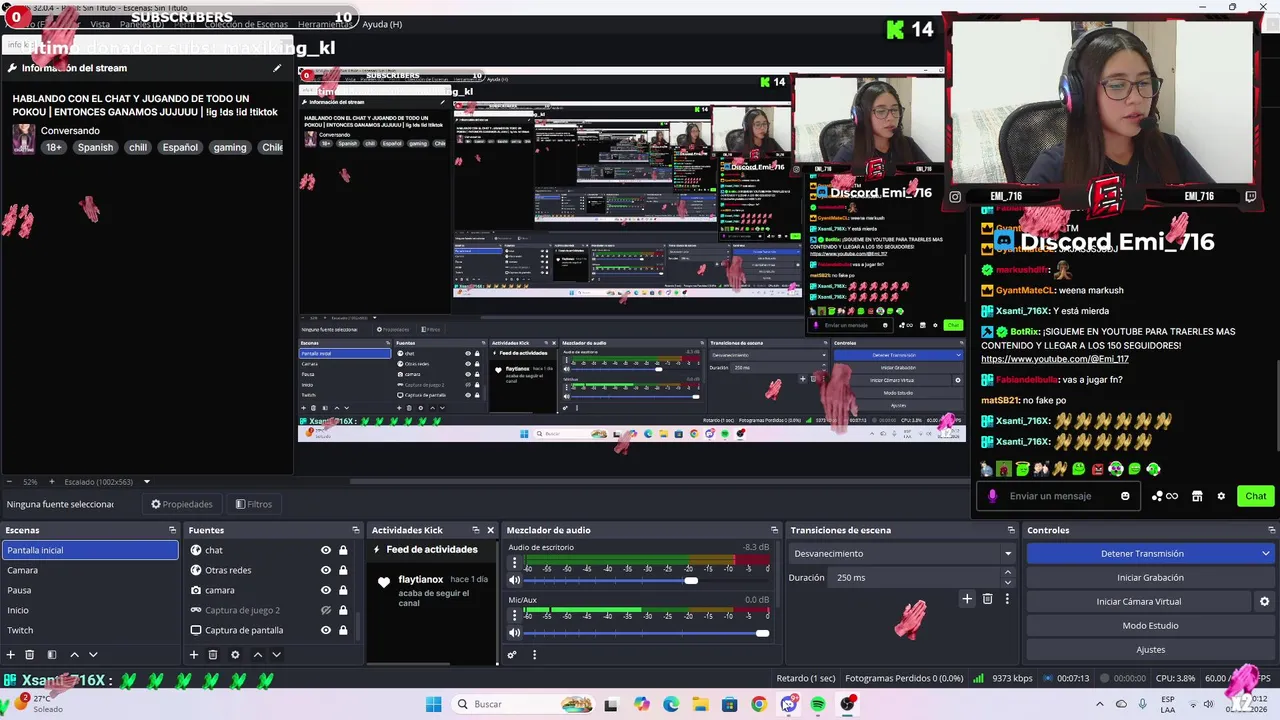Open Google Chrome from the taskbar
1280x720 pixels.
pos(759,704)
